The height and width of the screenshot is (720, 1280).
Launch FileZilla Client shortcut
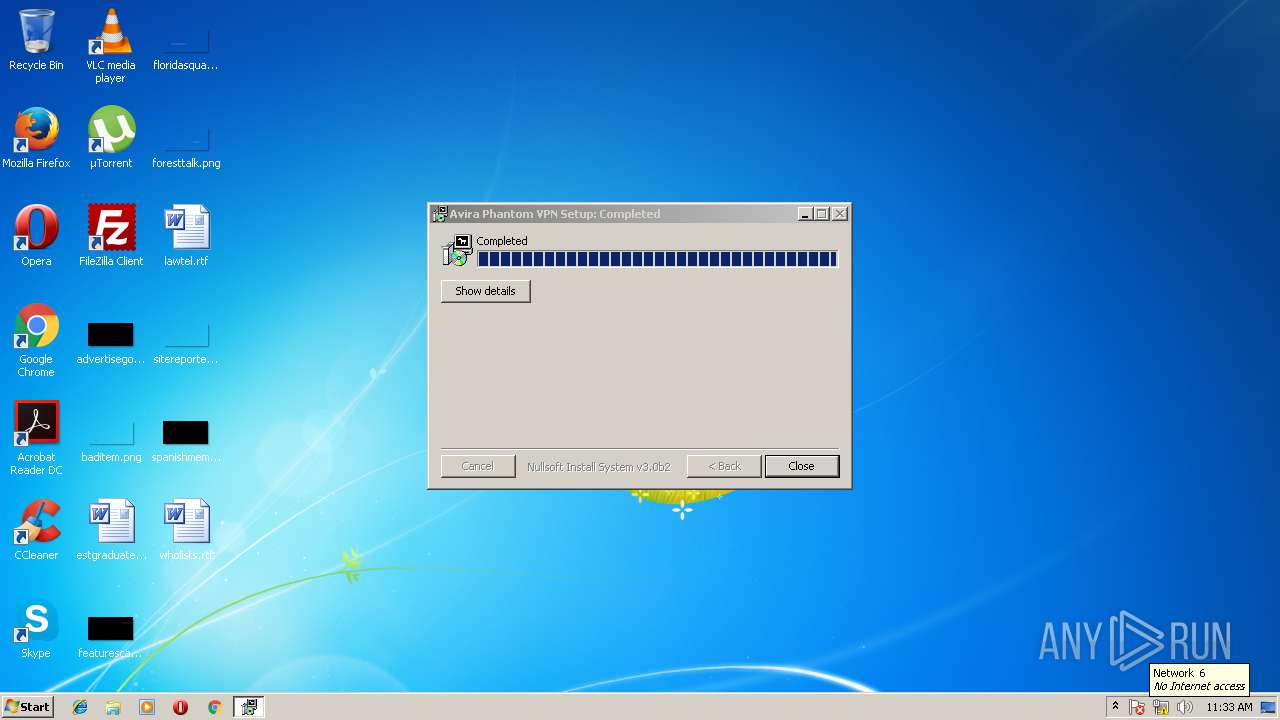[x=111, y=236]
